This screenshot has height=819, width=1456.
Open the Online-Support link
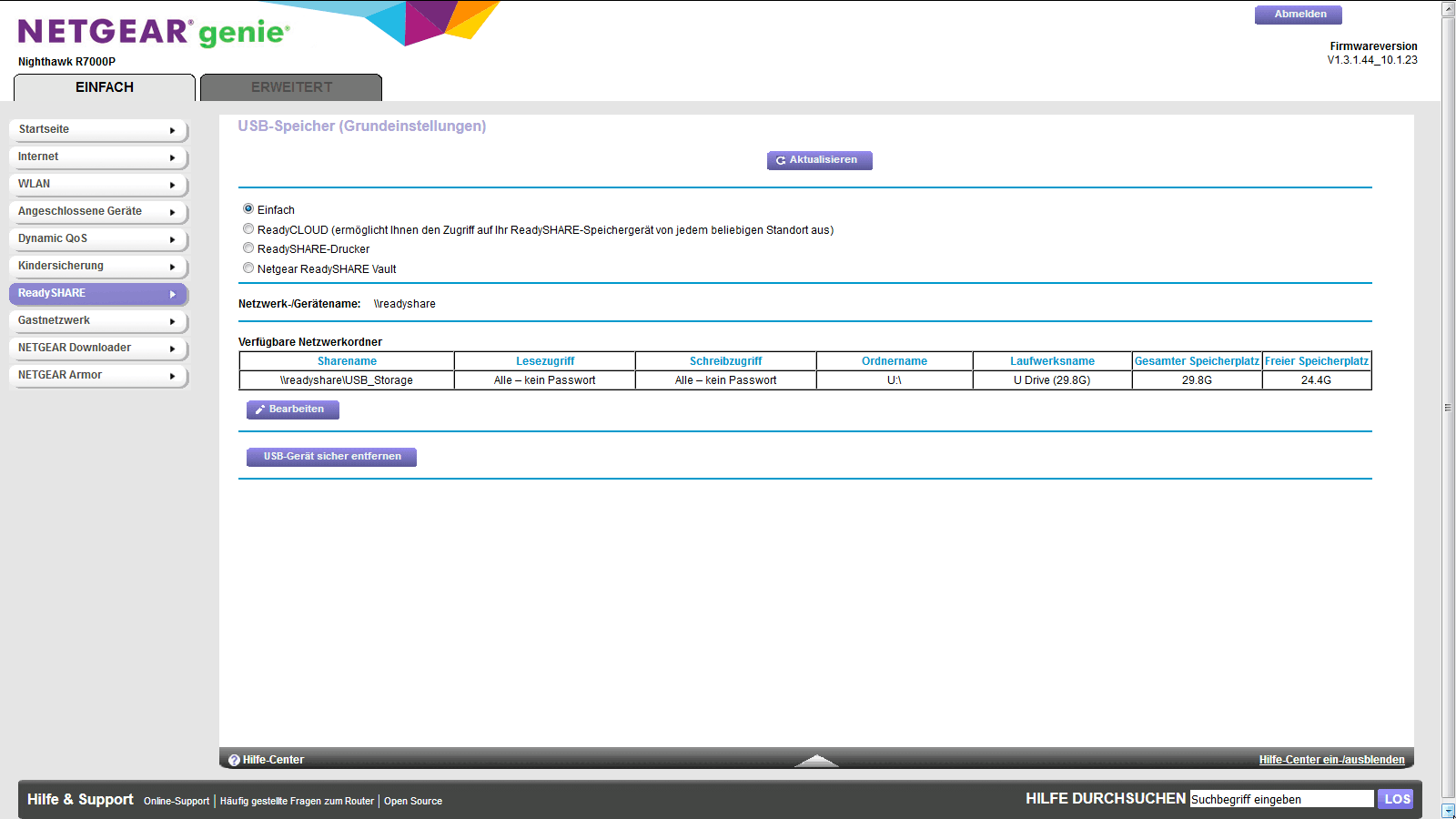[177, 801]
